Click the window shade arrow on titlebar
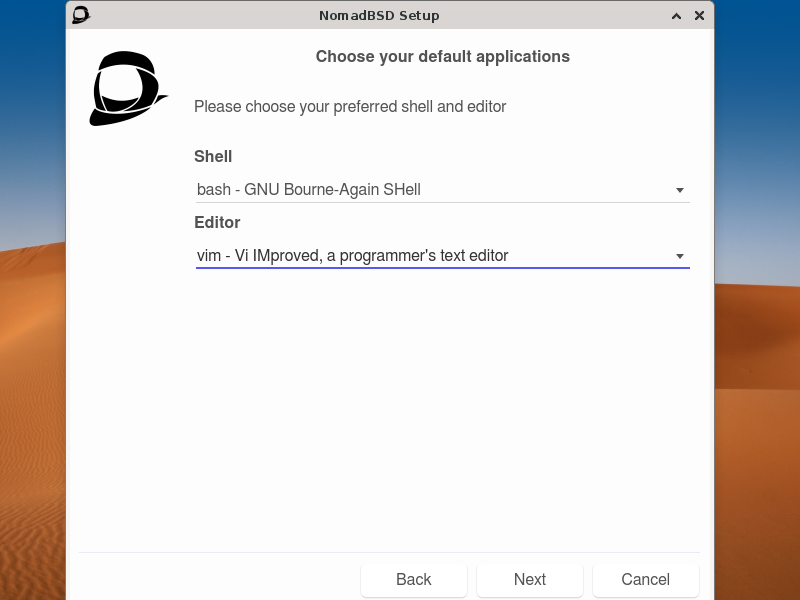Image resolution: width=800 pixels, height=600 pixels. pyautogui.click(x=676, y=15)
